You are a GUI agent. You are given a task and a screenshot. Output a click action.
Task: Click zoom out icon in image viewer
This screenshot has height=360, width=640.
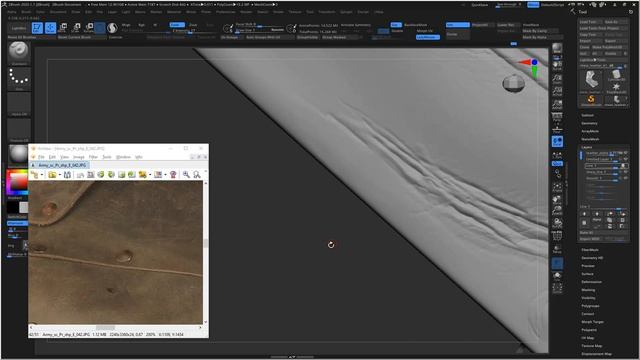[x=197, y=175]
